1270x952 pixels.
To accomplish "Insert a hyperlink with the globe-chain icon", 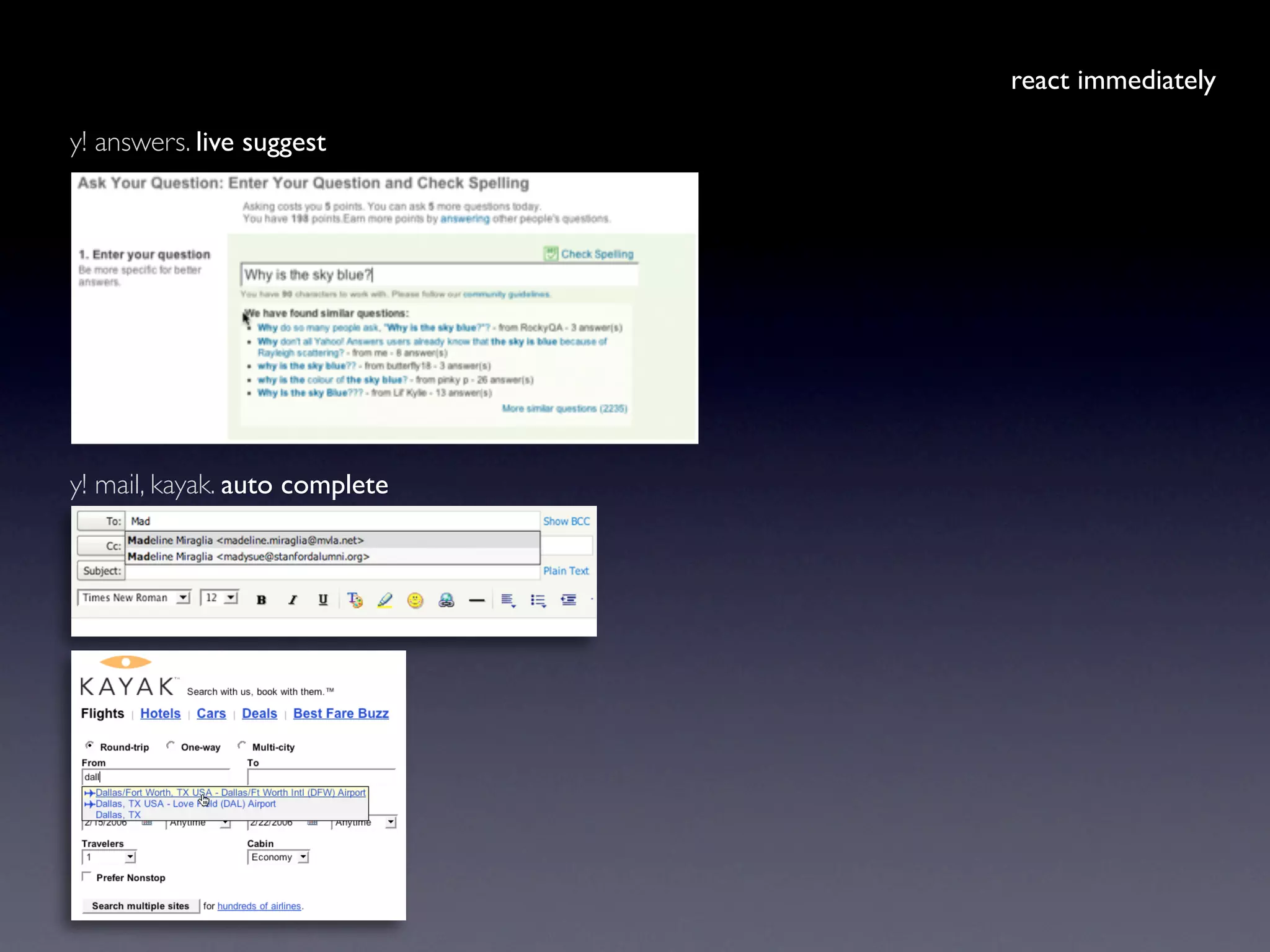I will pyautogui.click(x=446, y=600).
